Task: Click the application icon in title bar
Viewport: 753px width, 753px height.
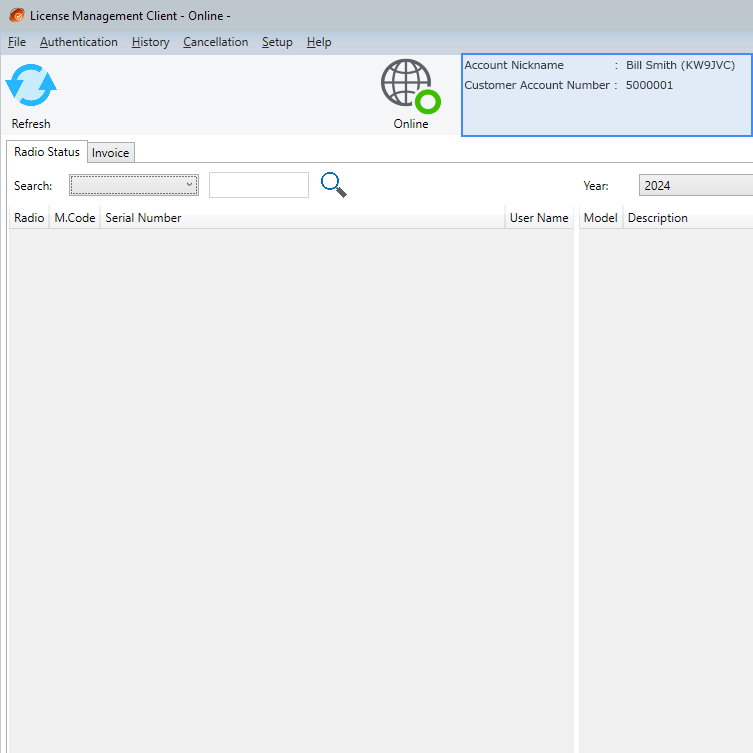Action: coord(16,15)
